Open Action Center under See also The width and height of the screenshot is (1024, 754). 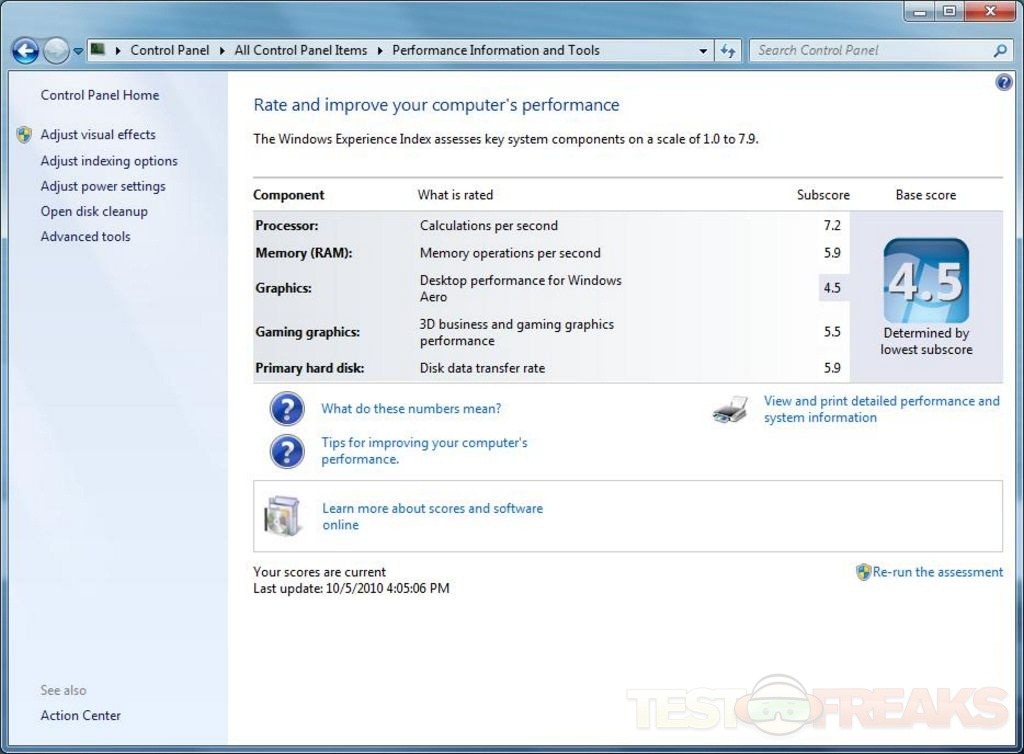coord(80,716)
